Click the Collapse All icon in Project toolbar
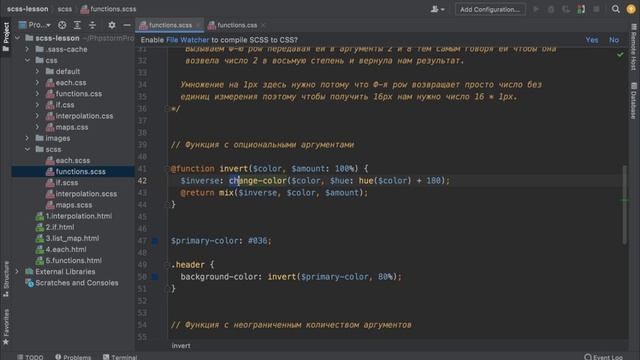The image size is (640, 360). tap(92, 25)
